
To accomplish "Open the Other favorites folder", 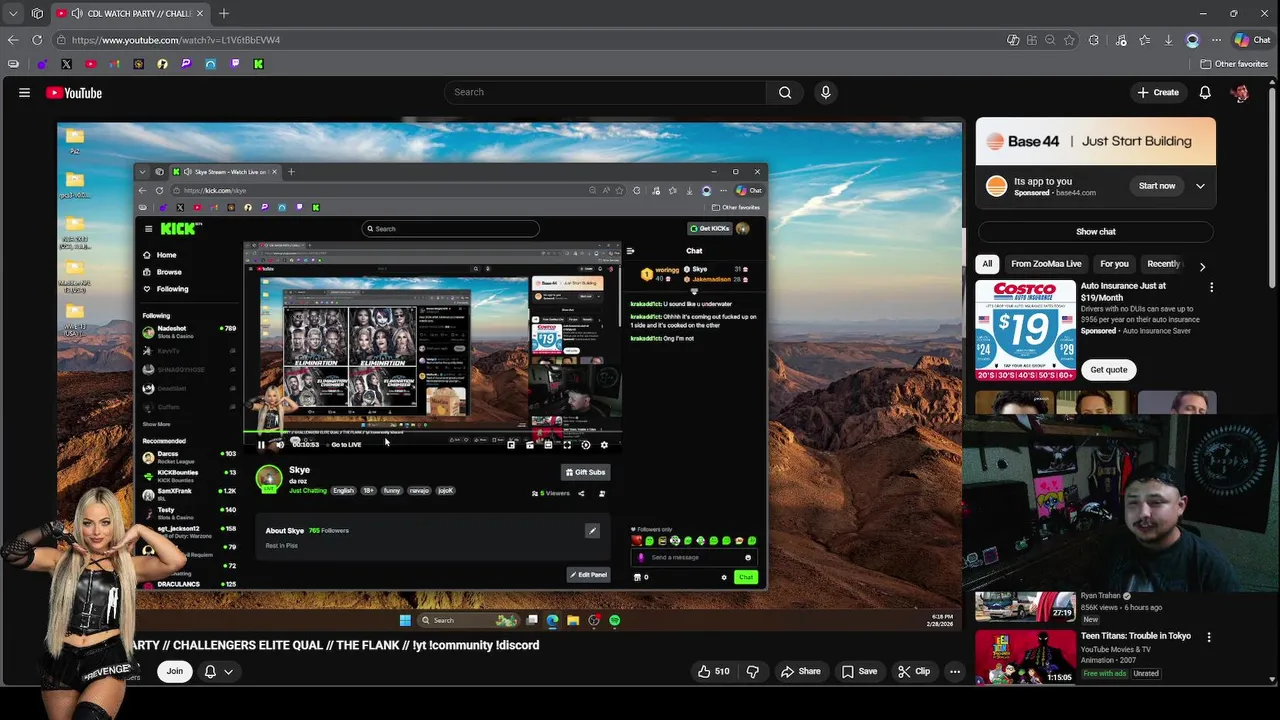I will (1234, 64).
